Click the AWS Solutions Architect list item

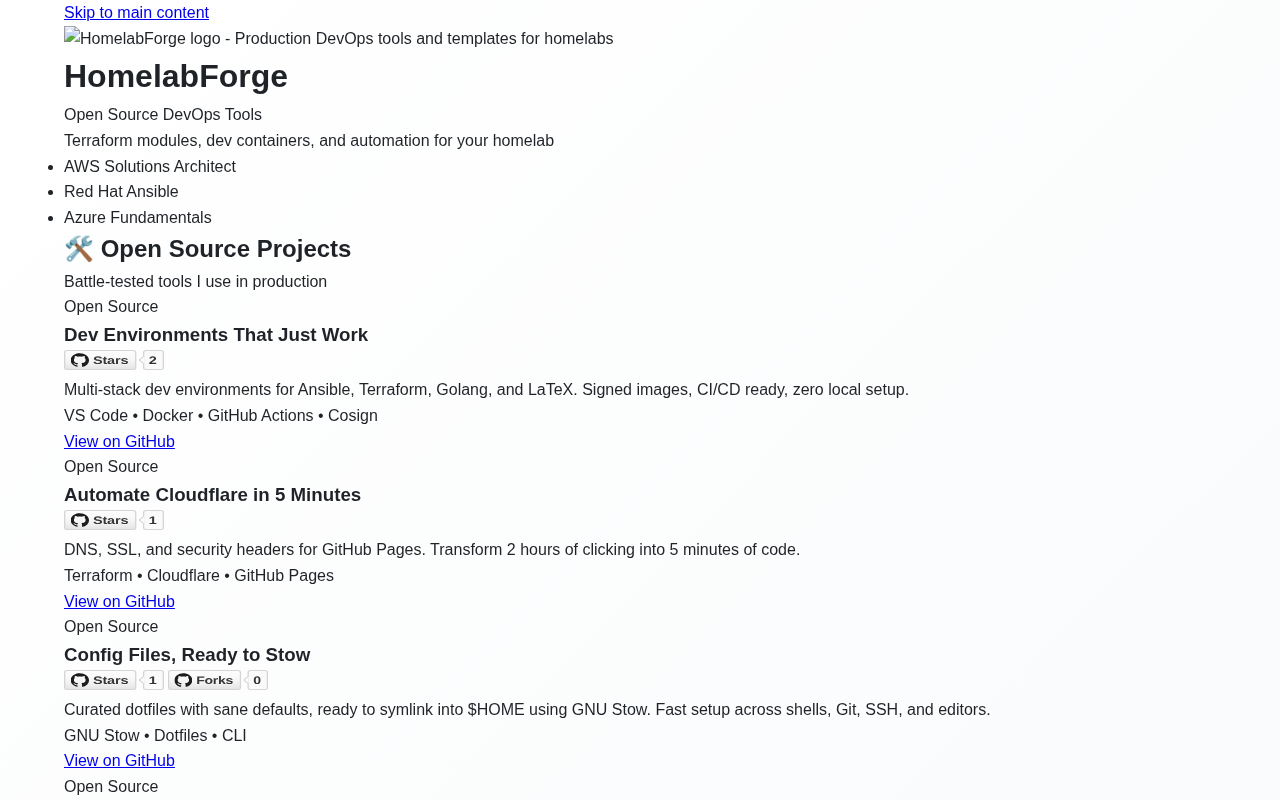click(x=150, y=166)
